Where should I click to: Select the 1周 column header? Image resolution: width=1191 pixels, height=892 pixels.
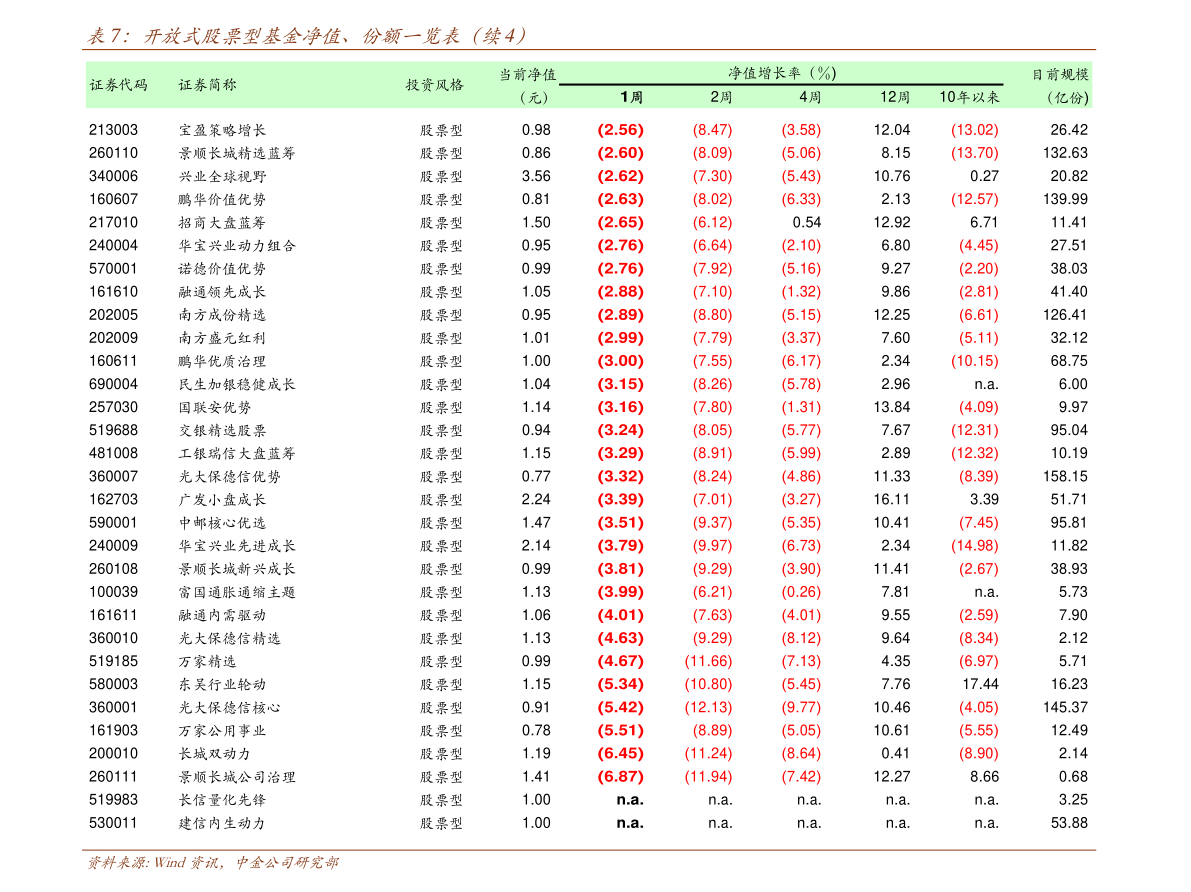point(631,97)
